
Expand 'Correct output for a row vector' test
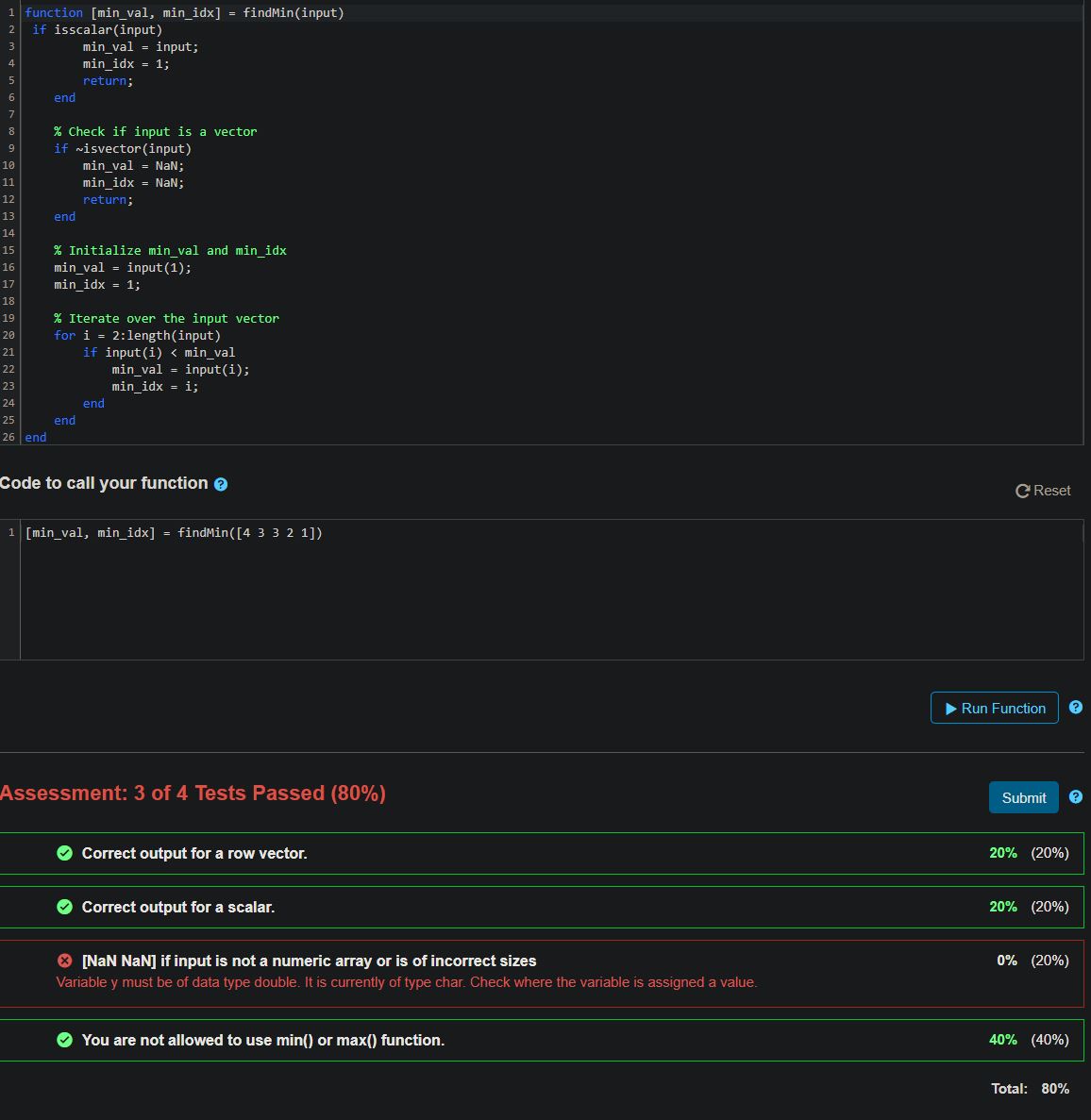tap(194, 853)
